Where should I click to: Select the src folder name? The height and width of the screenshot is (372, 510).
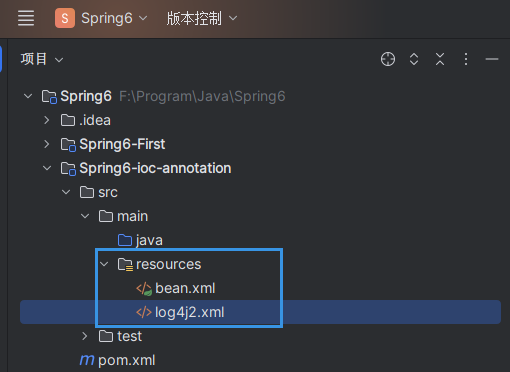pos(108,193)
